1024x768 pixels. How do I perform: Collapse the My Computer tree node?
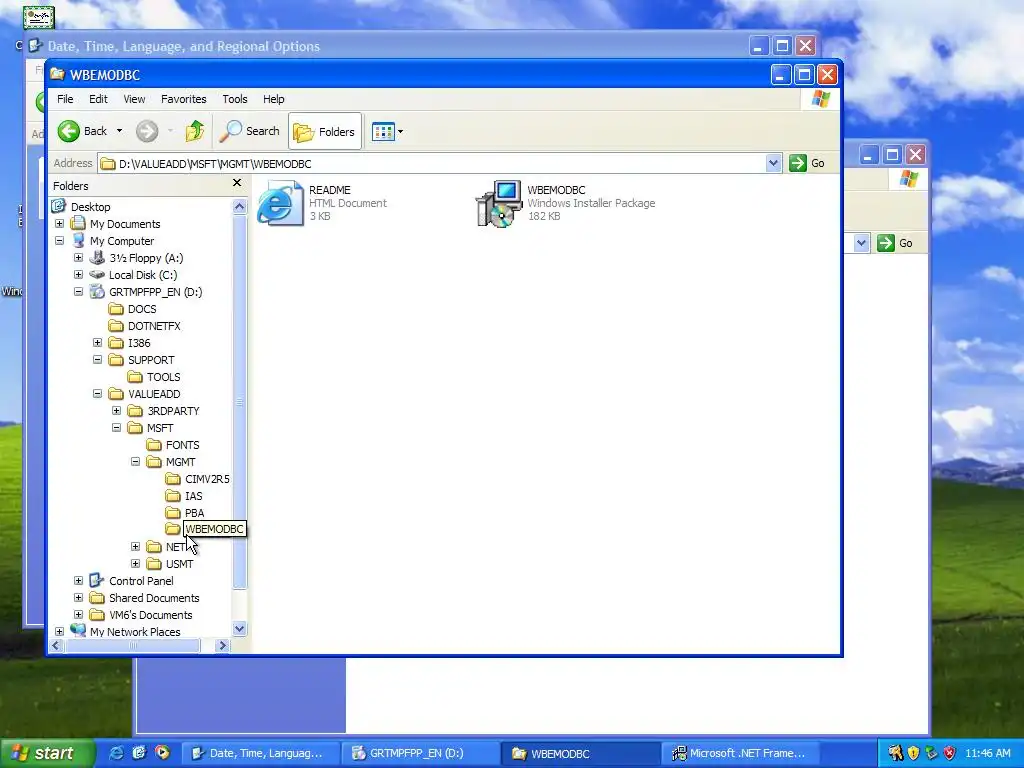(x=59, y=240)
